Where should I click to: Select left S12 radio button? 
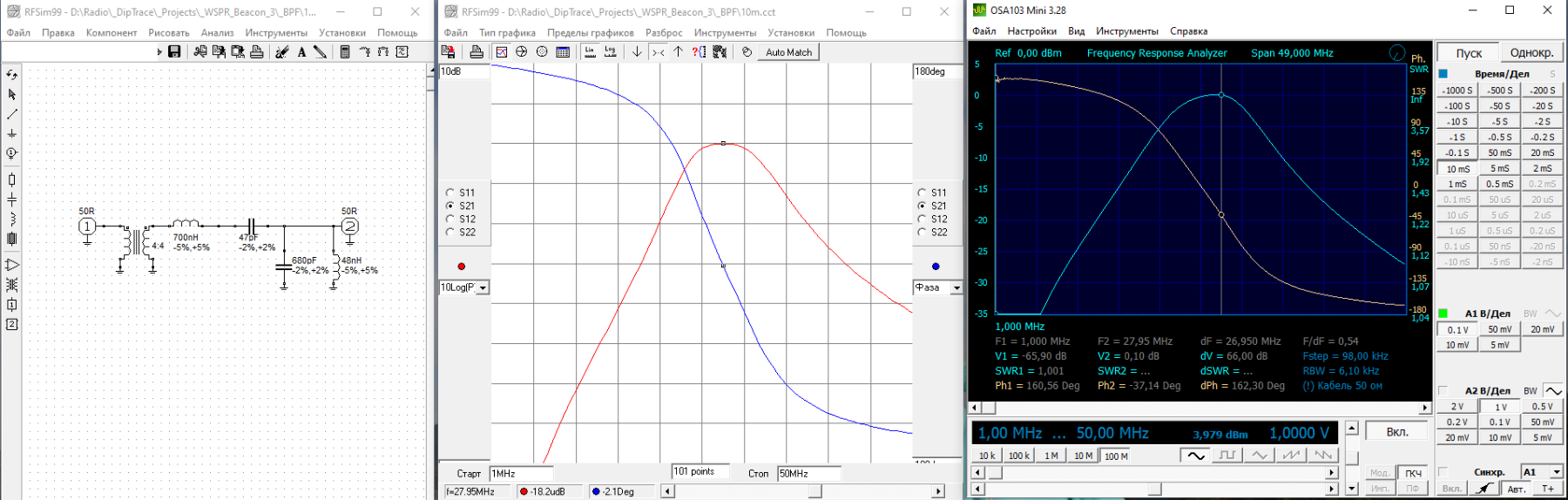tap(450, 219)
